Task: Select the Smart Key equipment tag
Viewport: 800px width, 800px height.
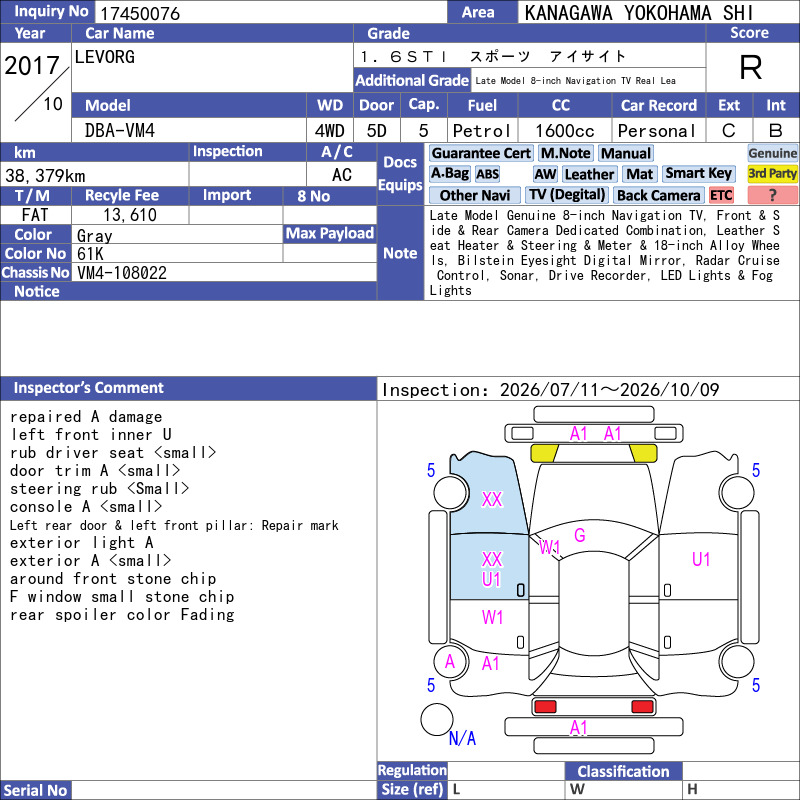Action: tap(698, 173)
